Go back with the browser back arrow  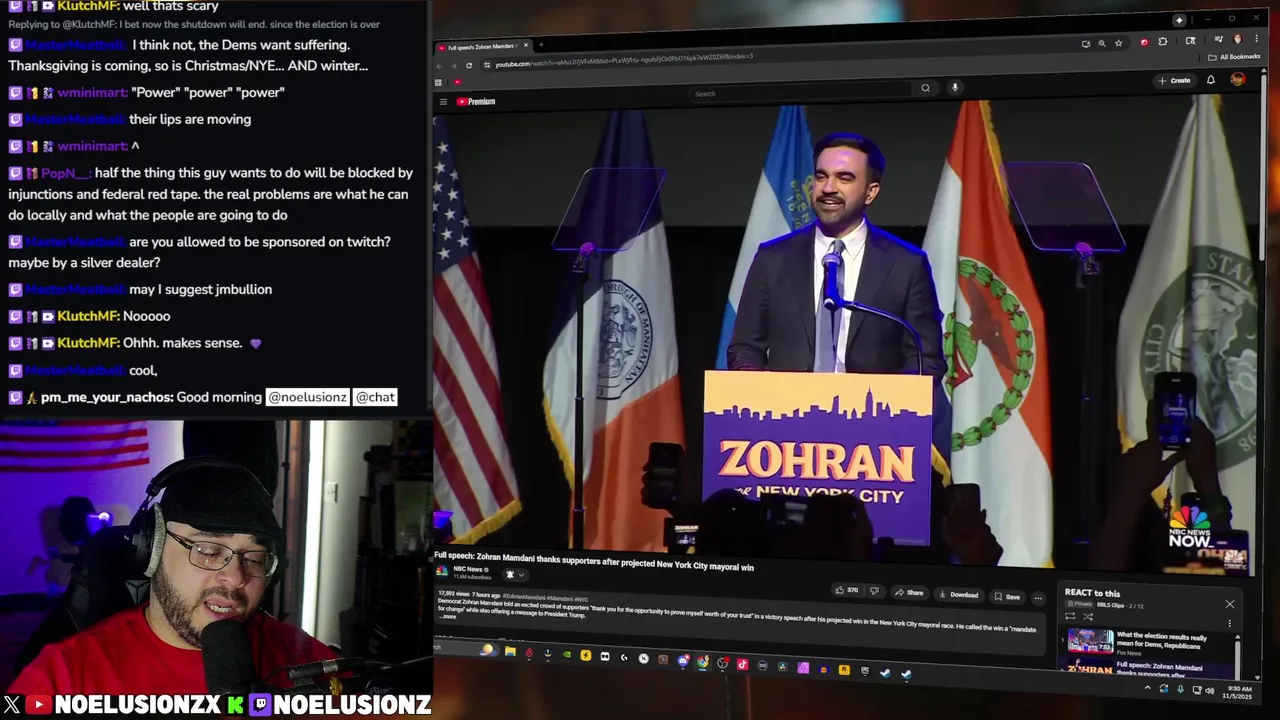[x=439, y=66]
